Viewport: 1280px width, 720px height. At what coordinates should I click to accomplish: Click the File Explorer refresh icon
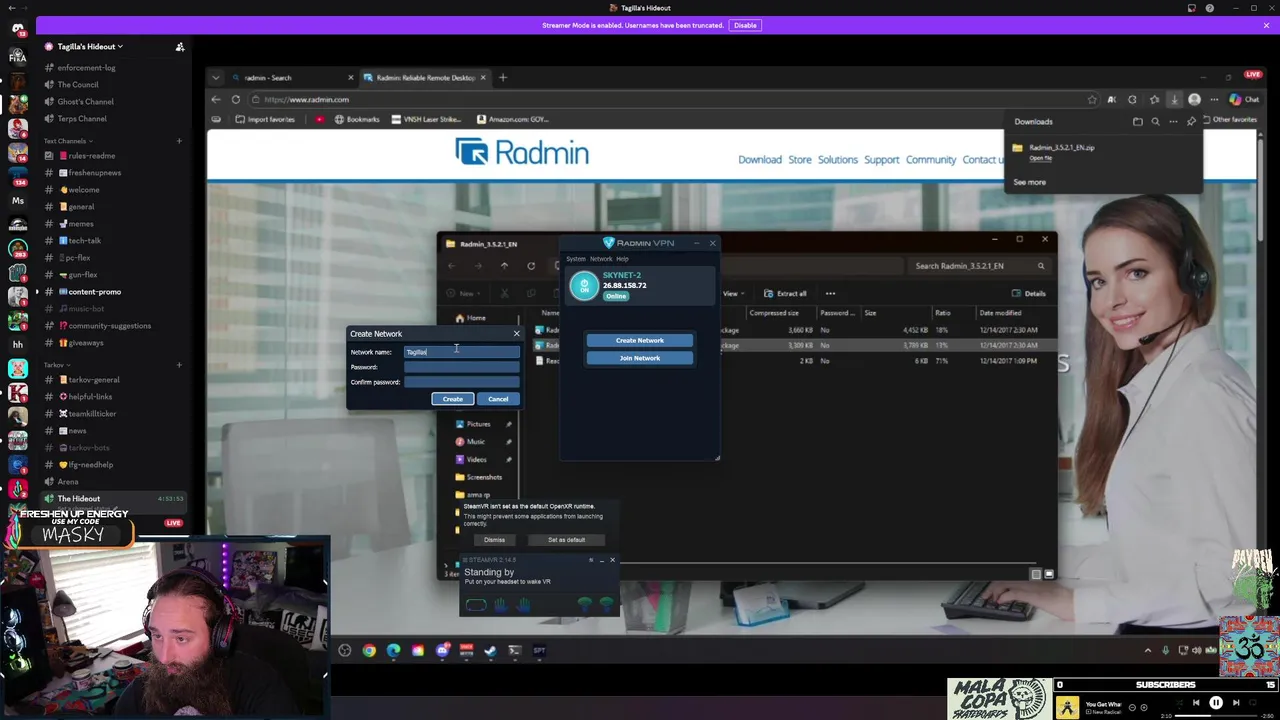pos(531,266)
